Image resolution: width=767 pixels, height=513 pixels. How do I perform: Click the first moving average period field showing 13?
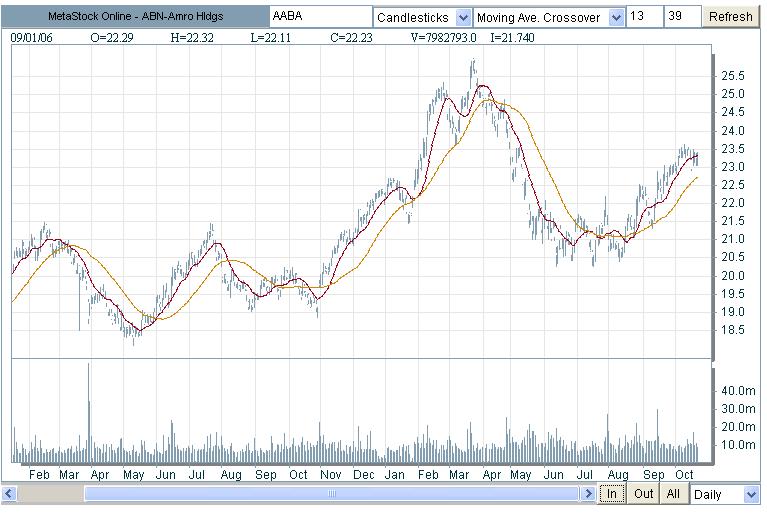644,17
